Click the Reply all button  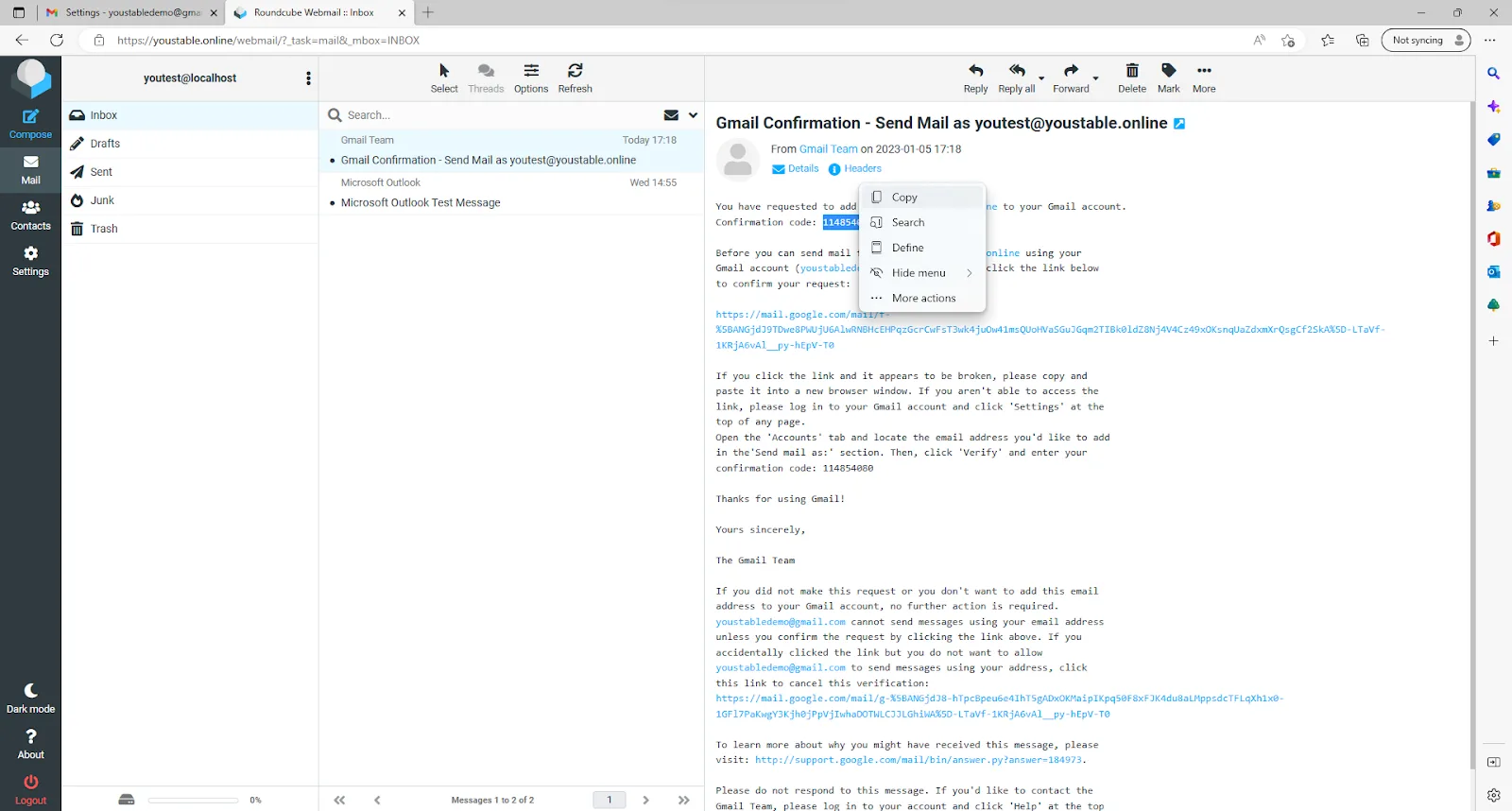[1017, 78]
